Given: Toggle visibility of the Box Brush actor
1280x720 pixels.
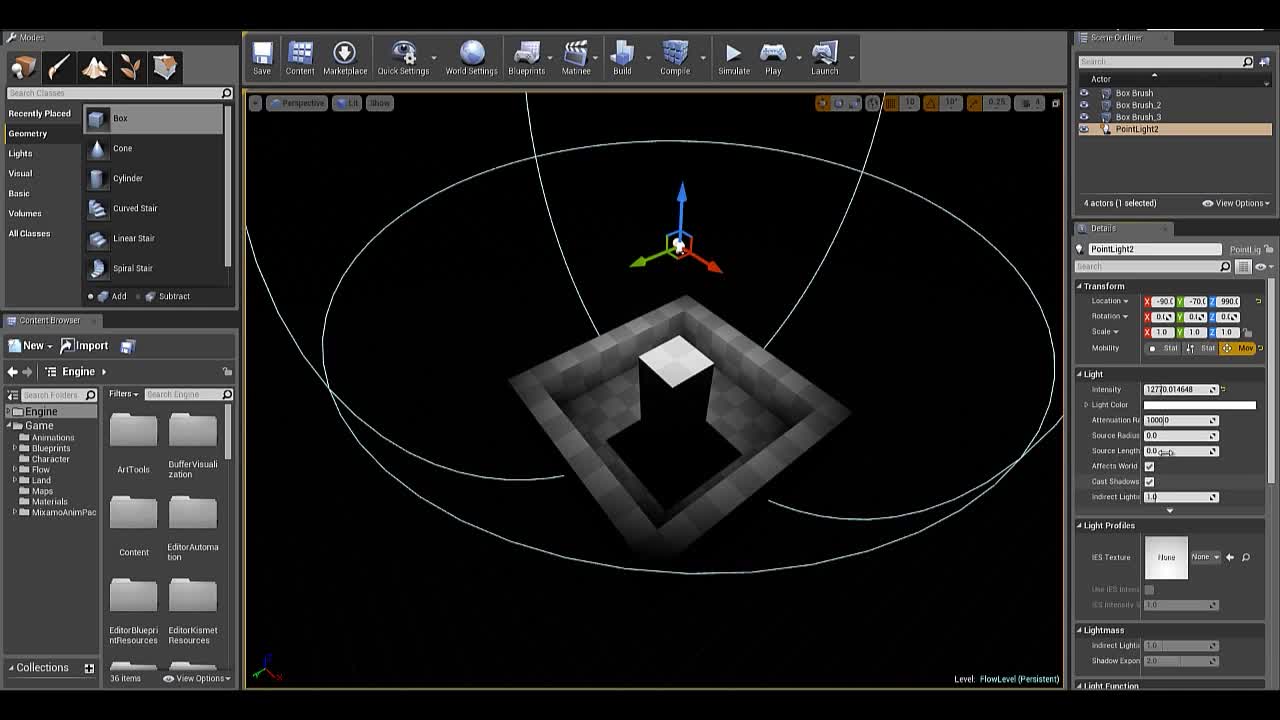Looking at the screenshot, I should [1084, 93].
